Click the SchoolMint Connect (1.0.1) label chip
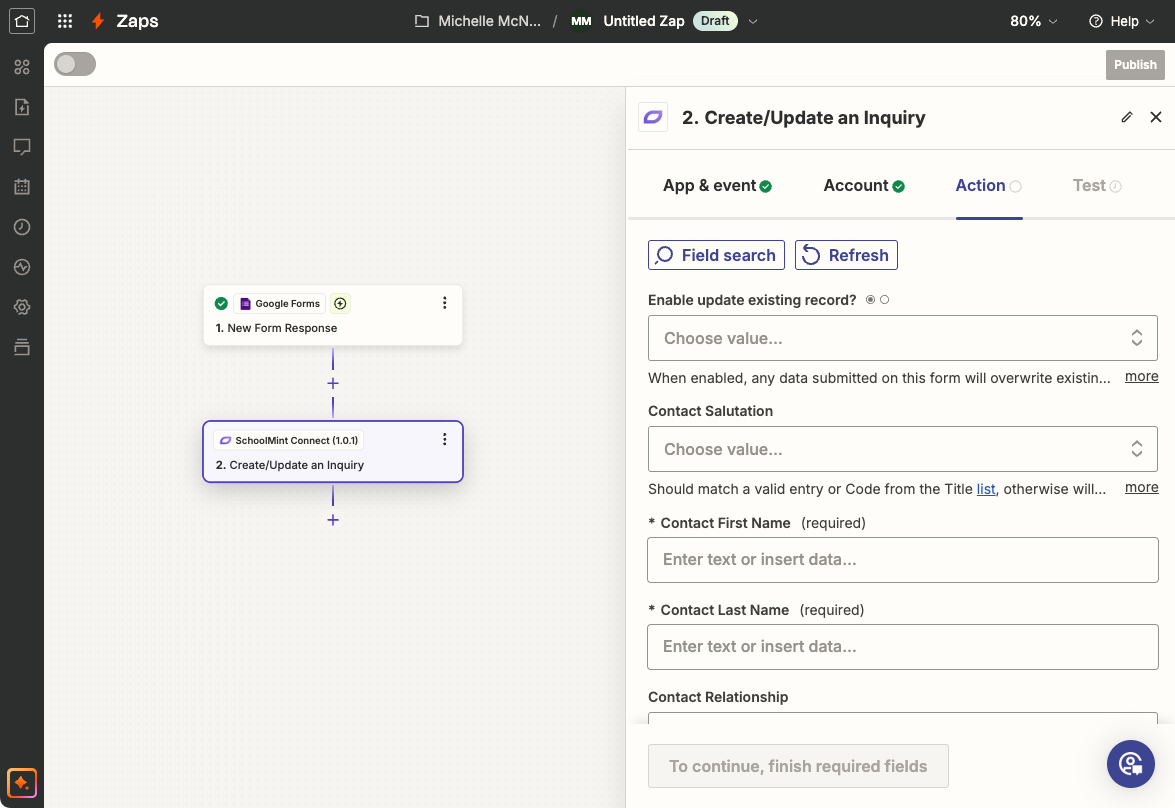The height and width of the screenshot is (808, 1175). click(x=289, y=440)
